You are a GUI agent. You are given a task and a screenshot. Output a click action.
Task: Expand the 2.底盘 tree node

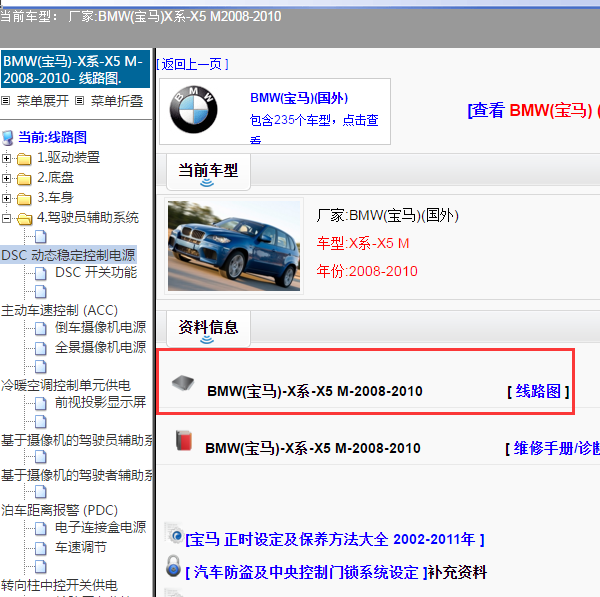point(6,178)
